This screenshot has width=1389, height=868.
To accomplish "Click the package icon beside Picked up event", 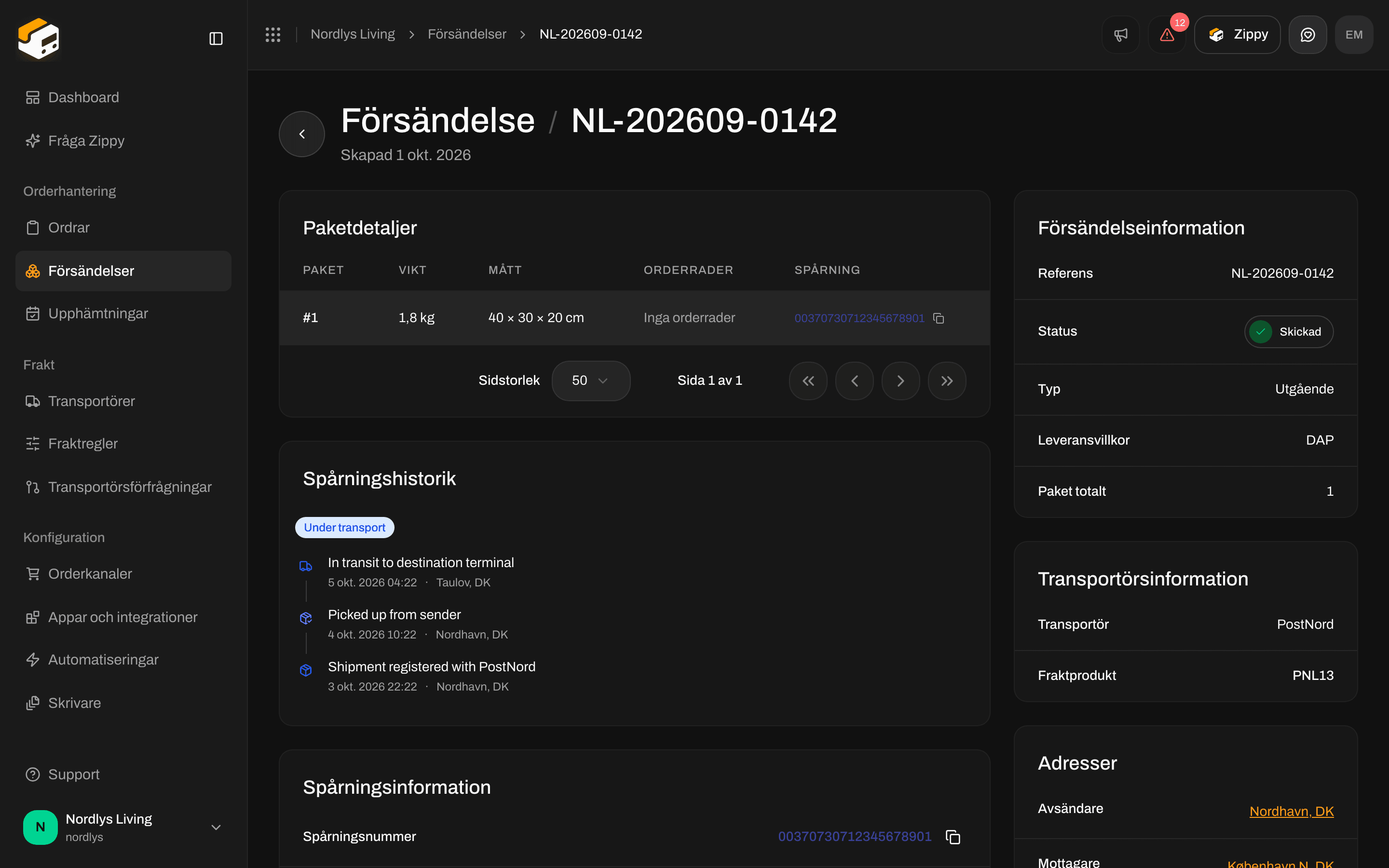I will tap(306, 618).
